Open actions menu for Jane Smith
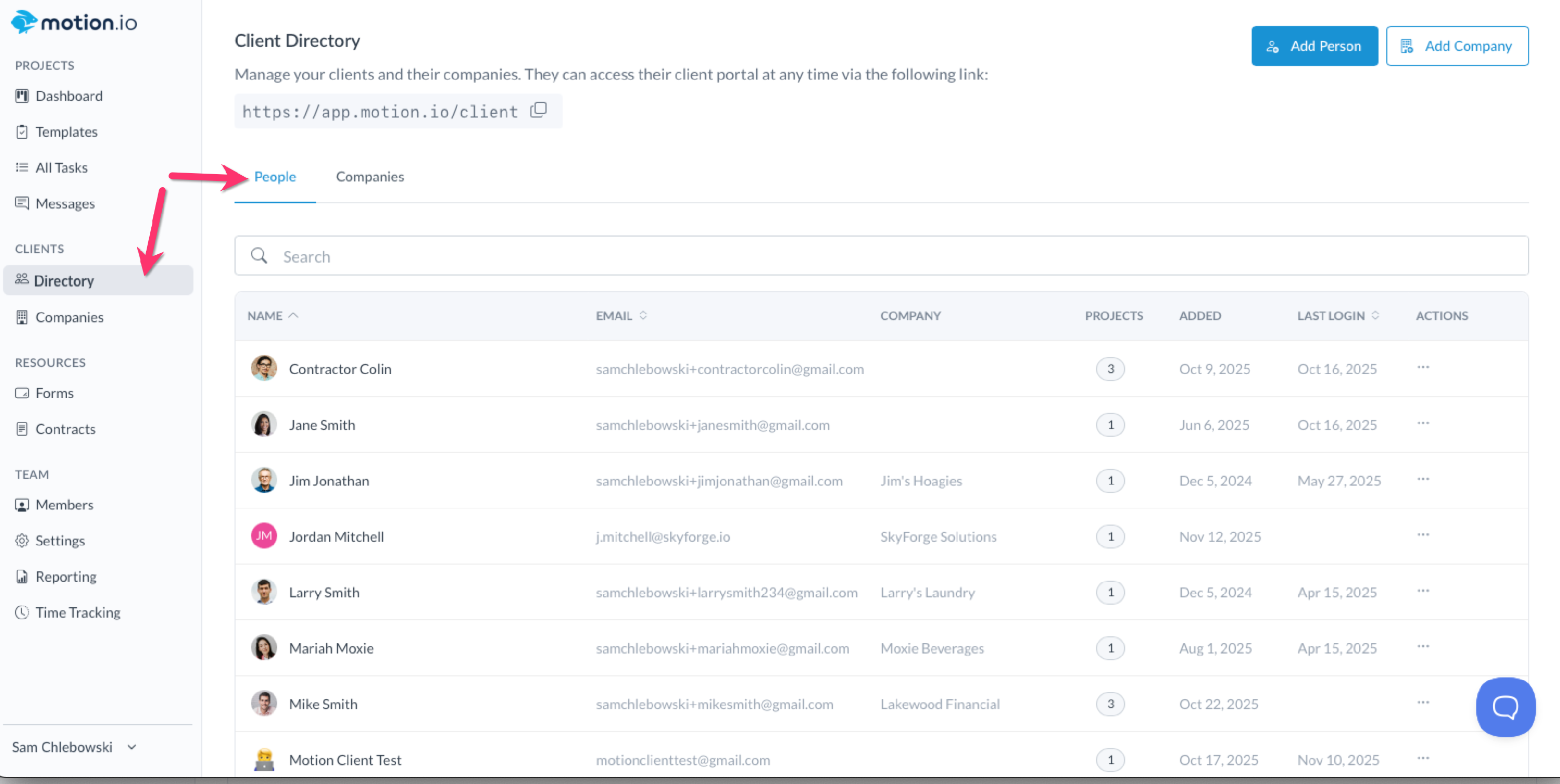1560x784 pixels. [1423, 423]
